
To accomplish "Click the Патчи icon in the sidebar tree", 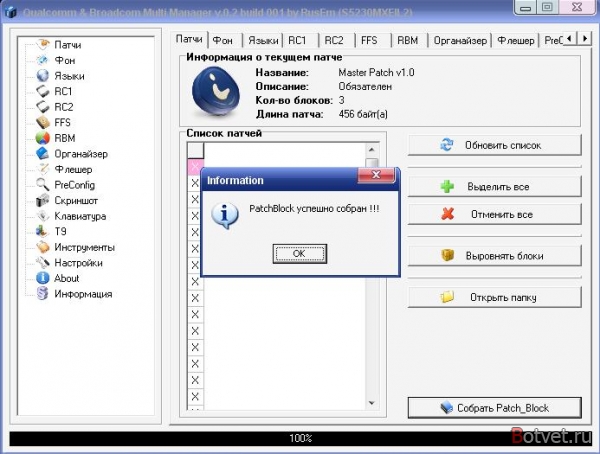I will point(43,44).
